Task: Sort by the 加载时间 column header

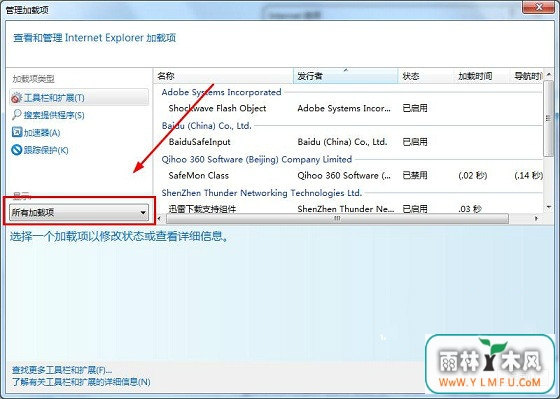Action: [x=482, y=76]
